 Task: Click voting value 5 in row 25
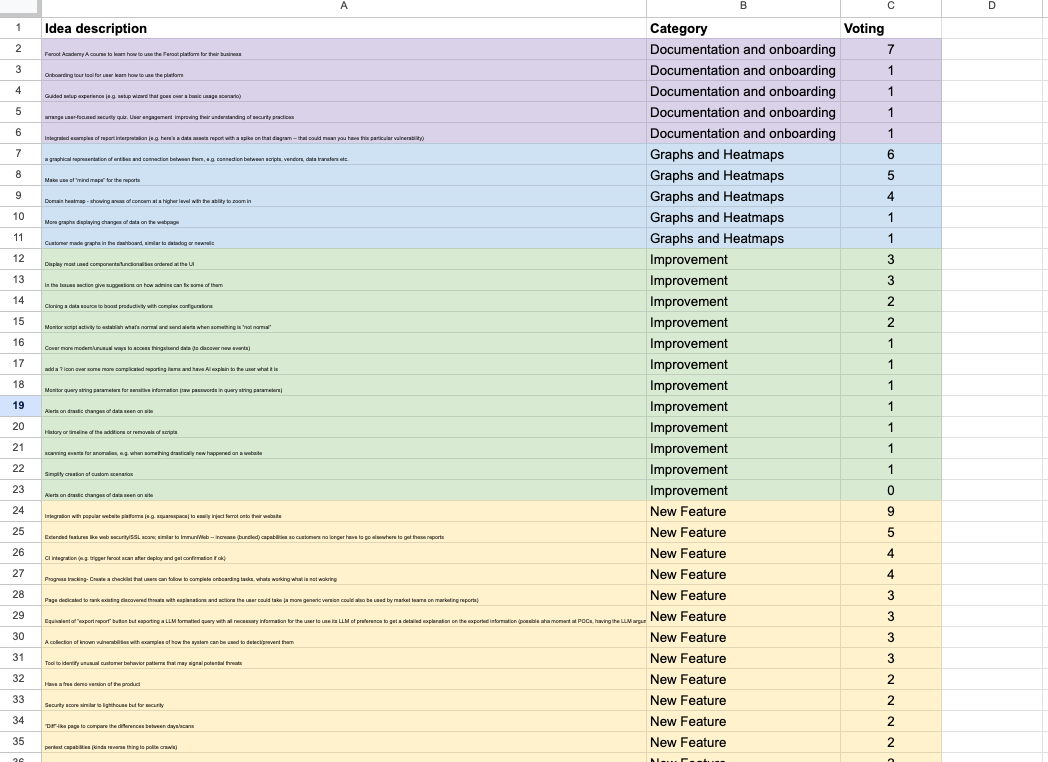pos(891,532)
